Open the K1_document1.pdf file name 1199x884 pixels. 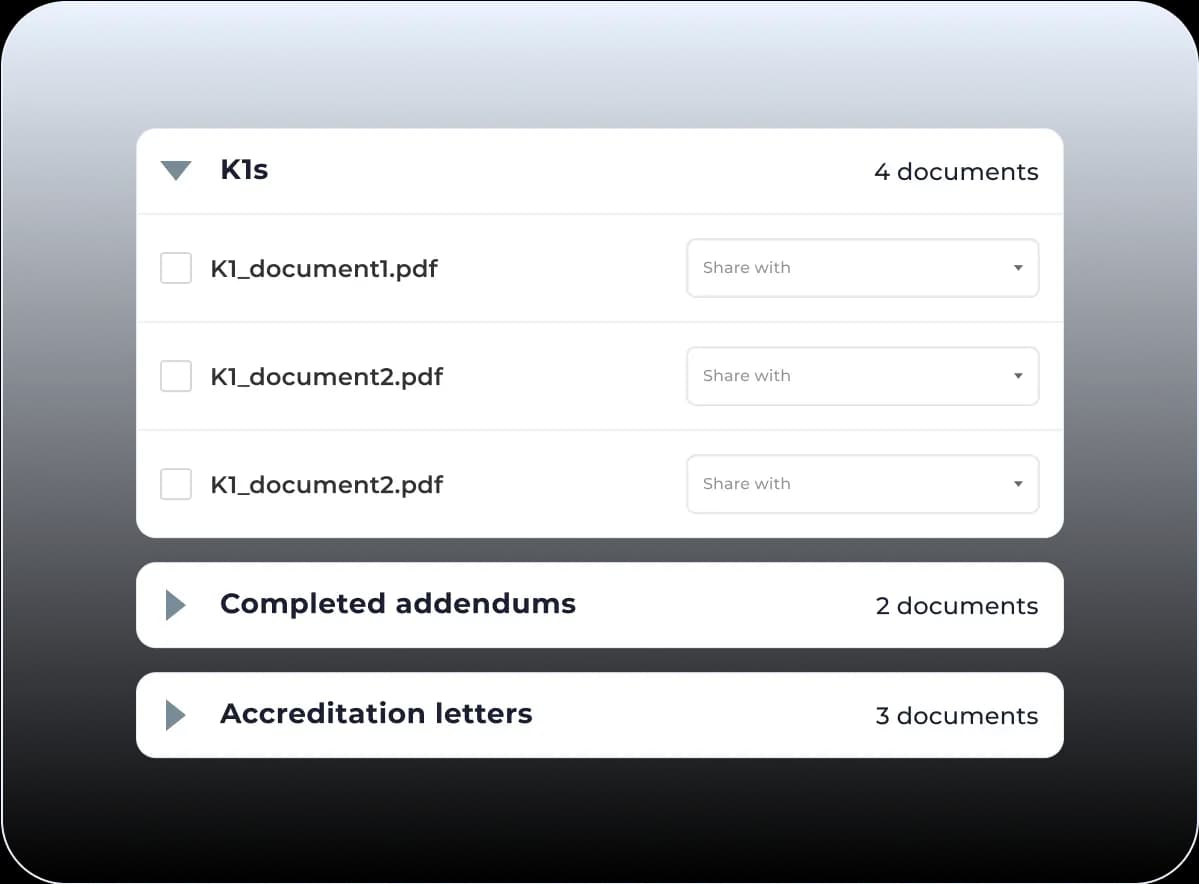(323, 269)
